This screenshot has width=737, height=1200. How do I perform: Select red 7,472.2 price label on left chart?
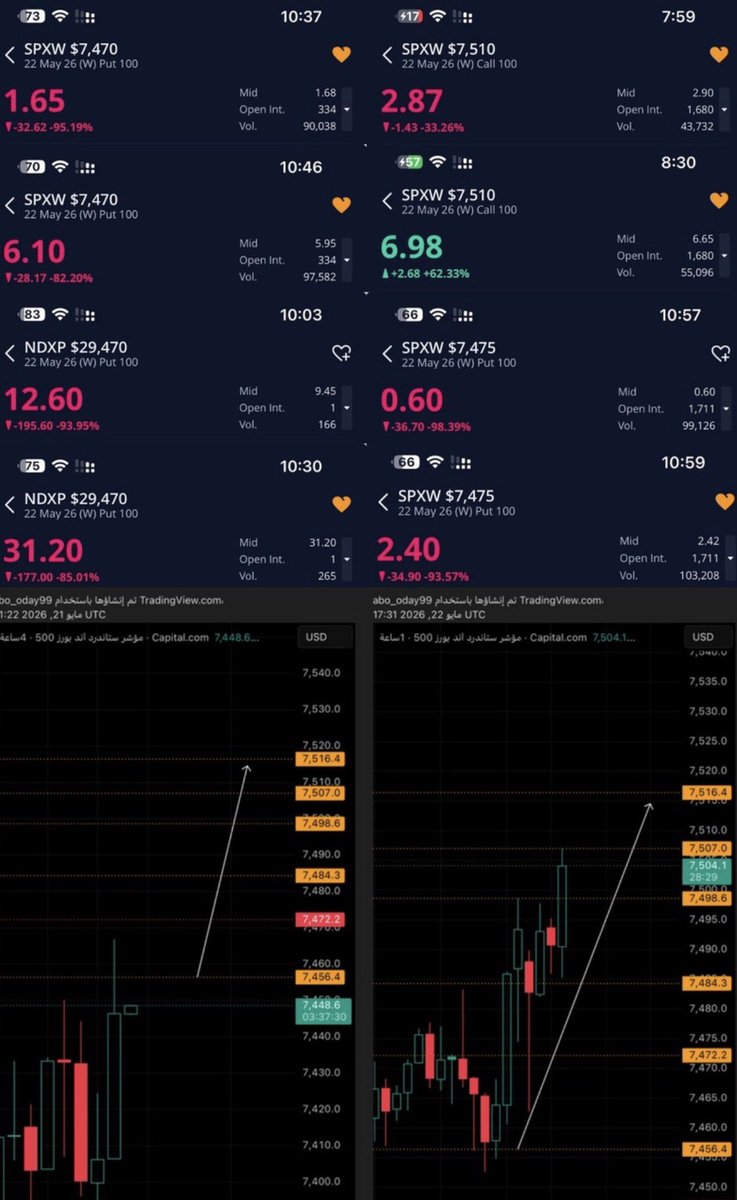tap(320, 919)
